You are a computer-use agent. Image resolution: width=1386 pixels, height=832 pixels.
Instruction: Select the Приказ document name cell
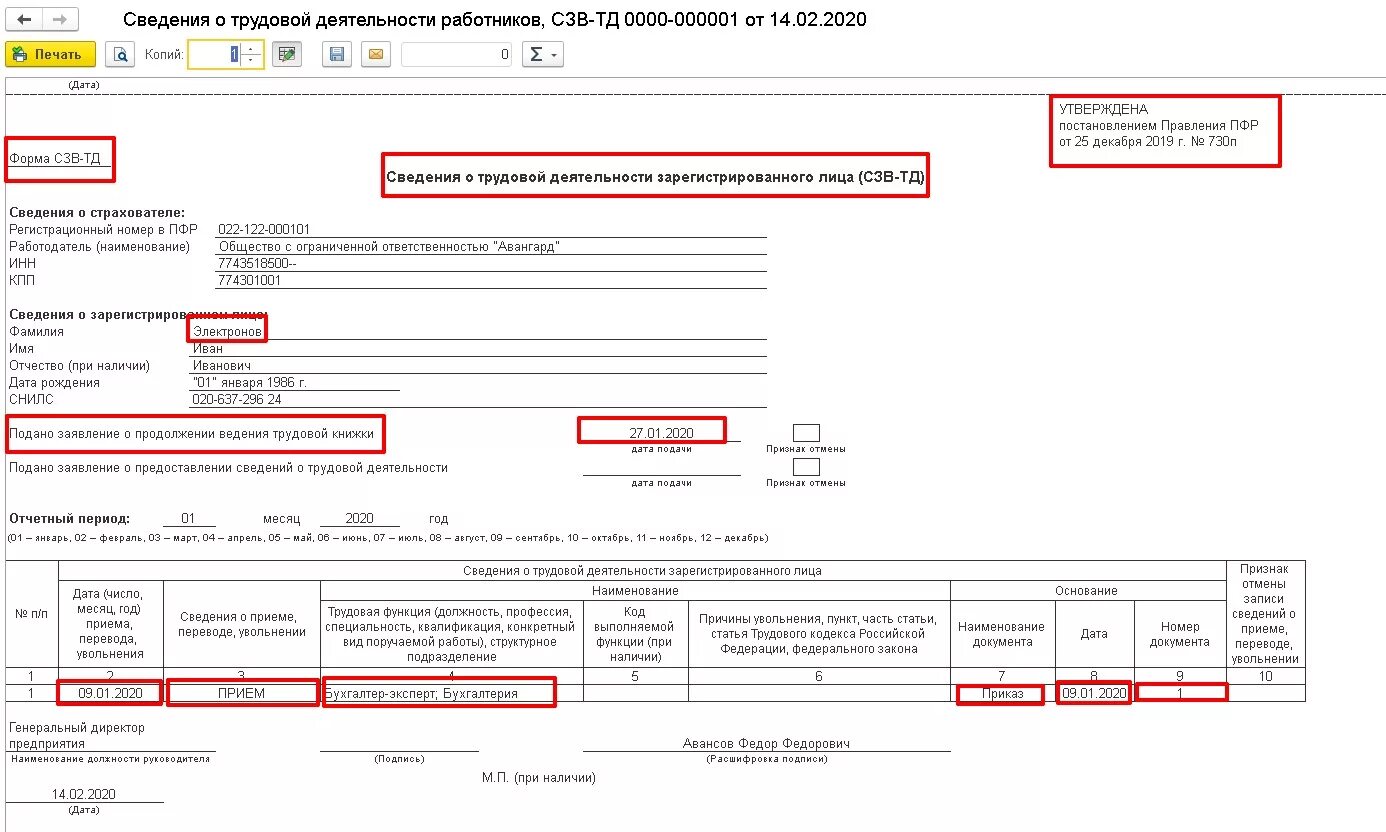tap(1002, 693)
